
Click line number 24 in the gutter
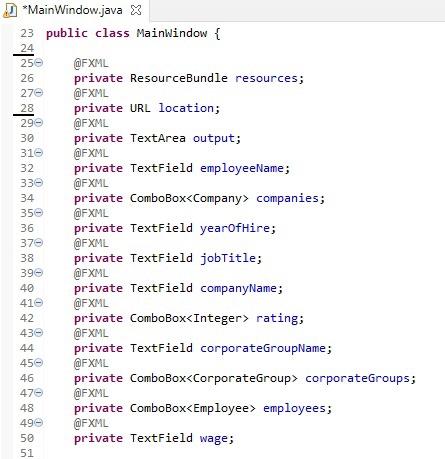[x=27, y=48]
